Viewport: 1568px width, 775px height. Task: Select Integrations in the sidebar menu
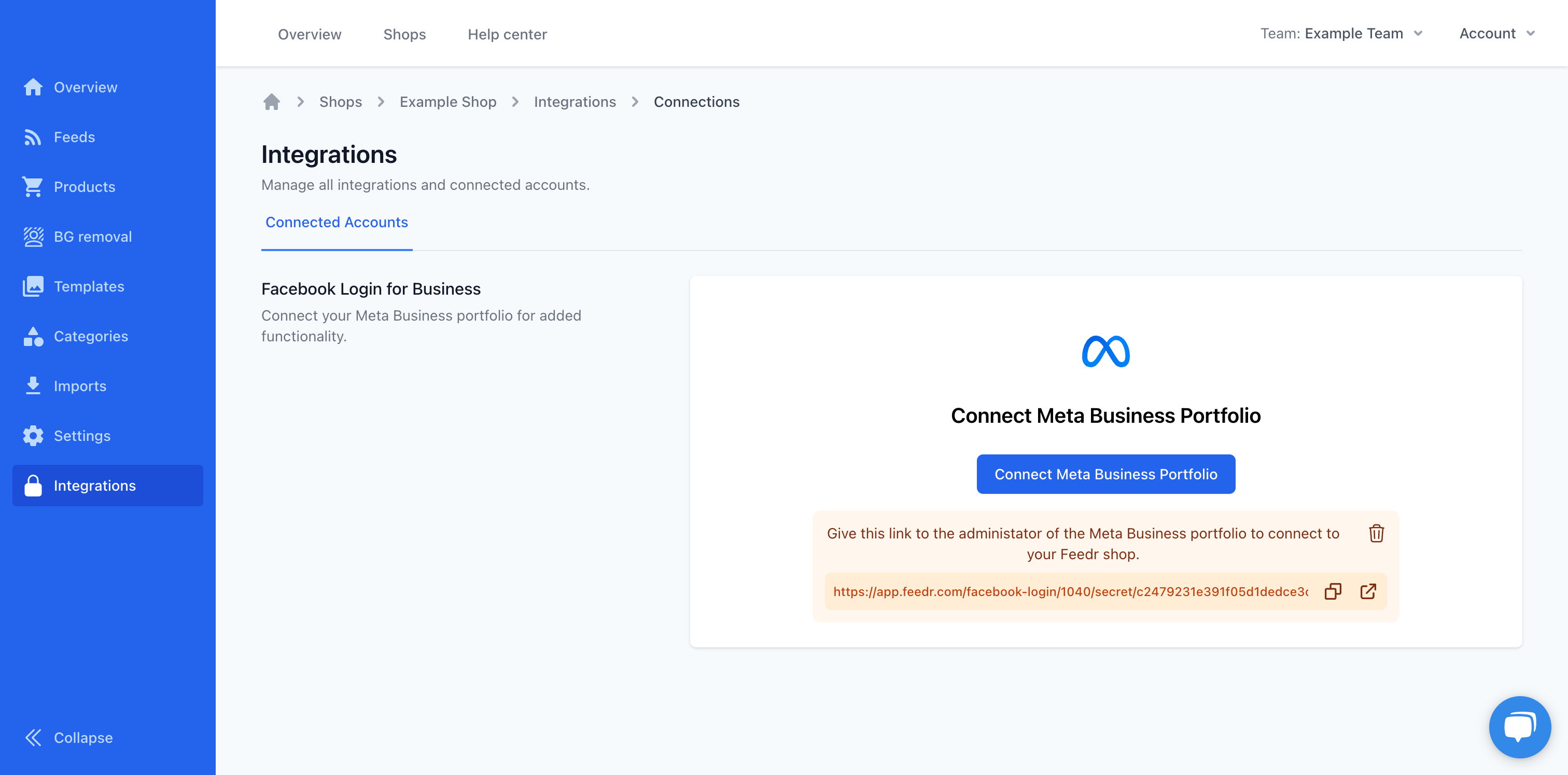[108, 486]
